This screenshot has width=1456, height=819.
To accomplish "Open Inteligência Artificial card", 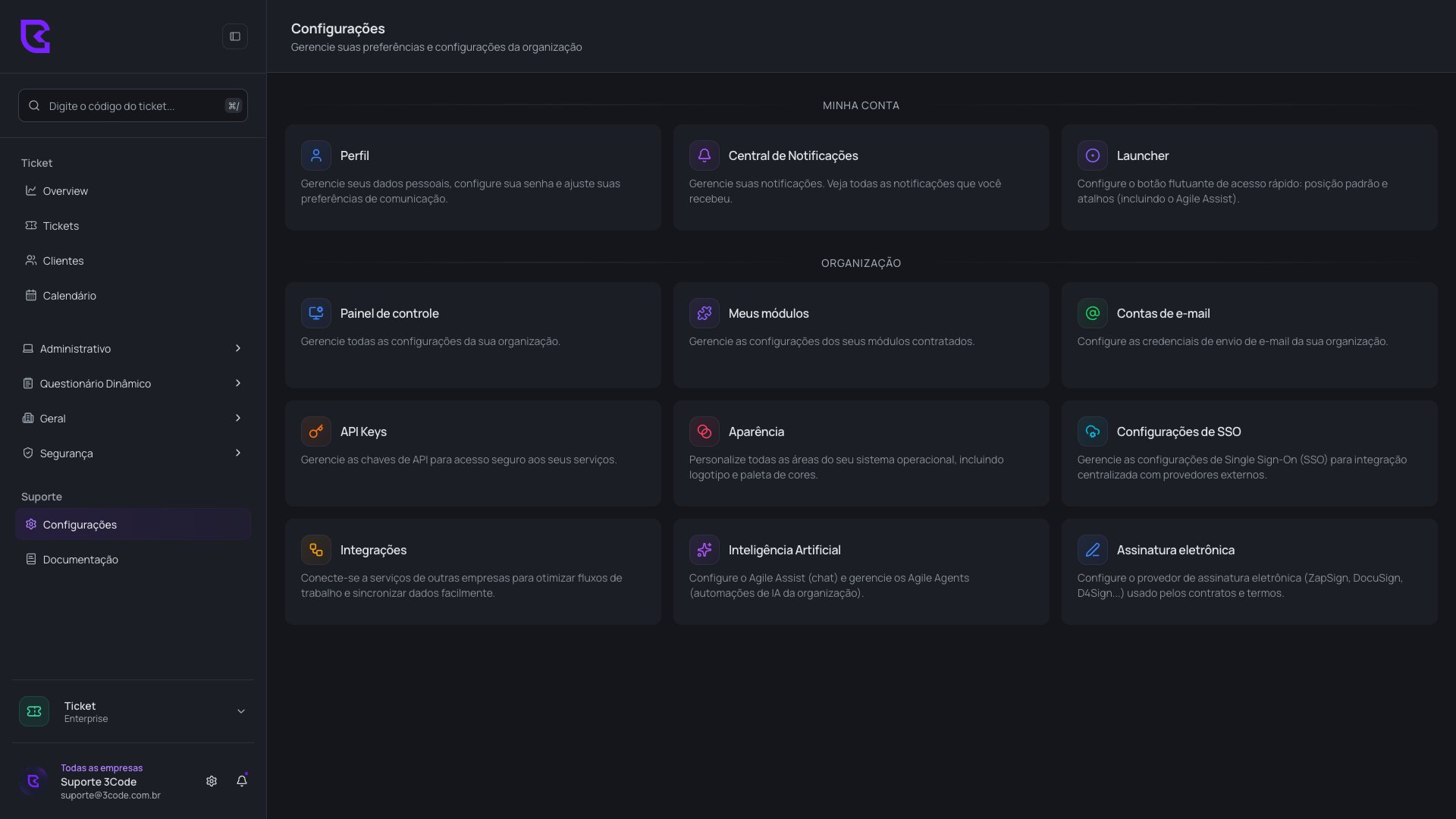I will (x=861, y=572).
